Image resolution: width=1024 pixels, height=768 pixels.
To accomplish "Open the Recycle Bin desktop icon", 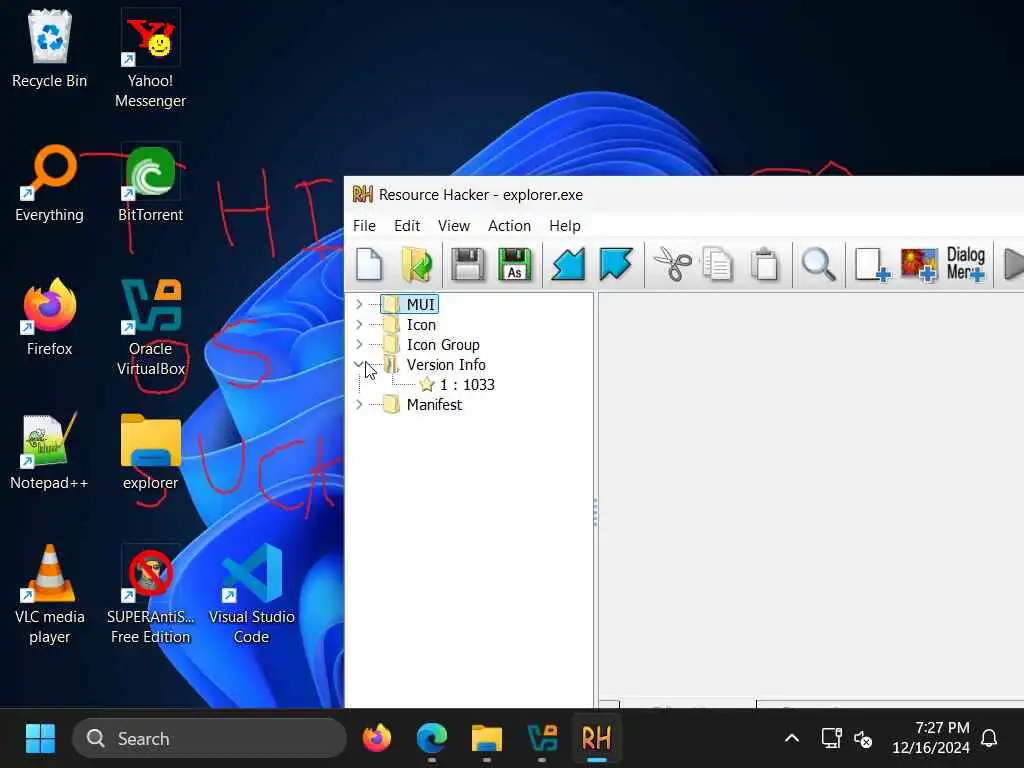I will 50,49.
